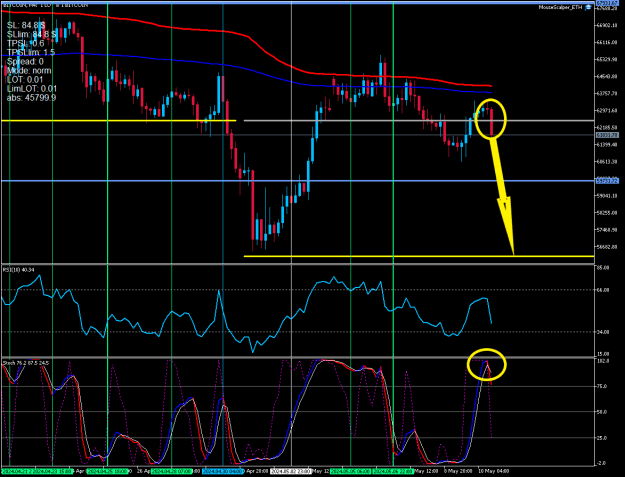Click the RSI(18) indicator label
Screen dimensions: 625x477
(19, 270)
